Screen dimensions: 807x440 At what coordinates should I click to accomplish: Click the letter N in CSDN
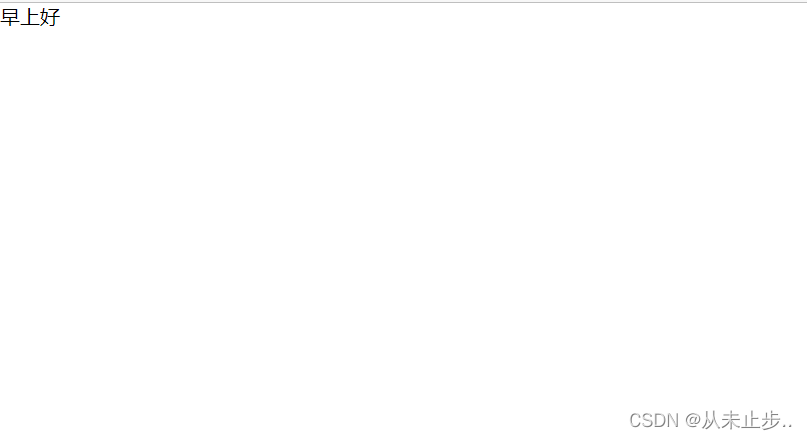coord(673,420)
